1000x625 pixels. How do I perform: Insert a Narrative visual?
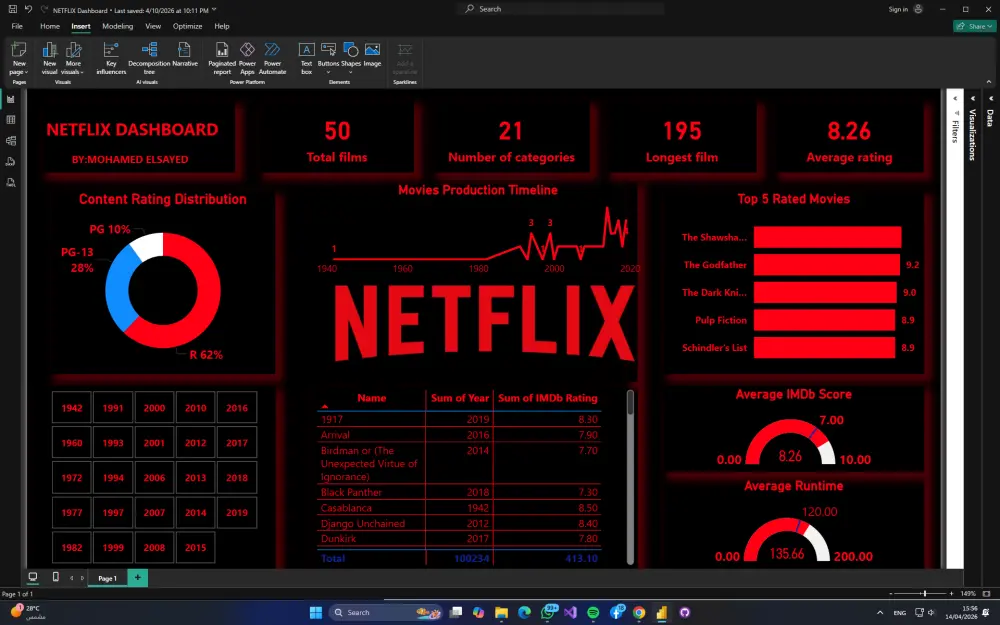184,55
